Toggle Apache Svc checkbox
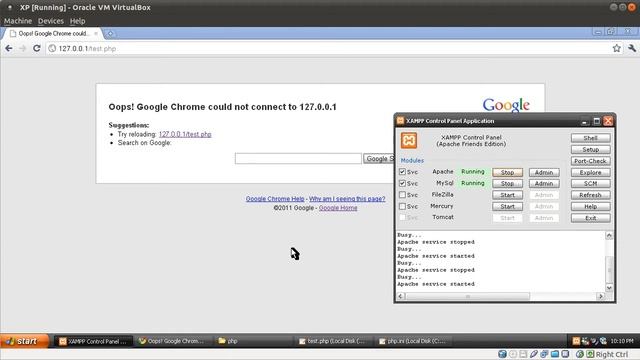Image resolution: width=640 pixels, height=360 pixels. [x=402, y=172]
